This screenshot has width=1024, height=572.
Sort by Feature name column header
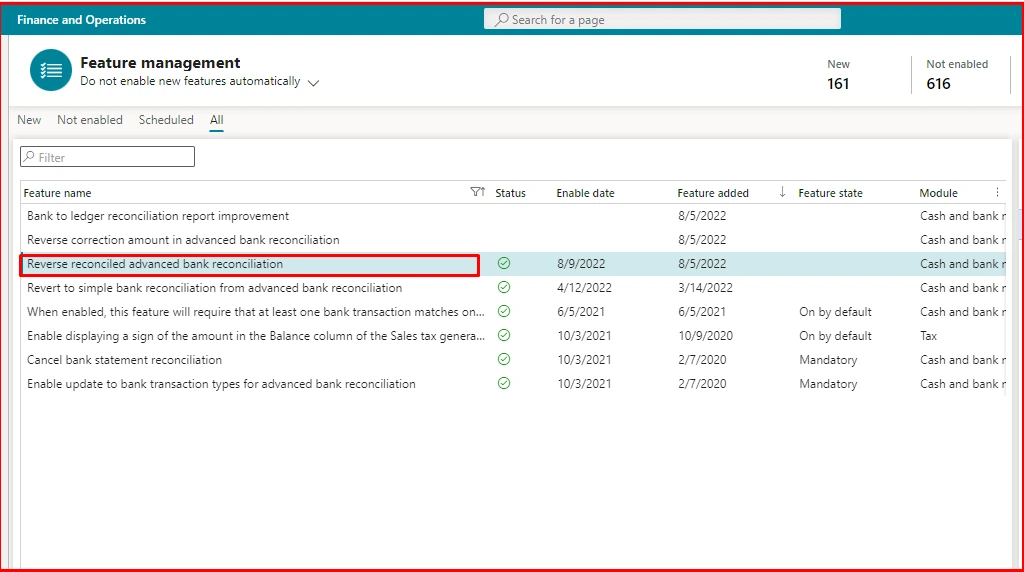point(57,193)
